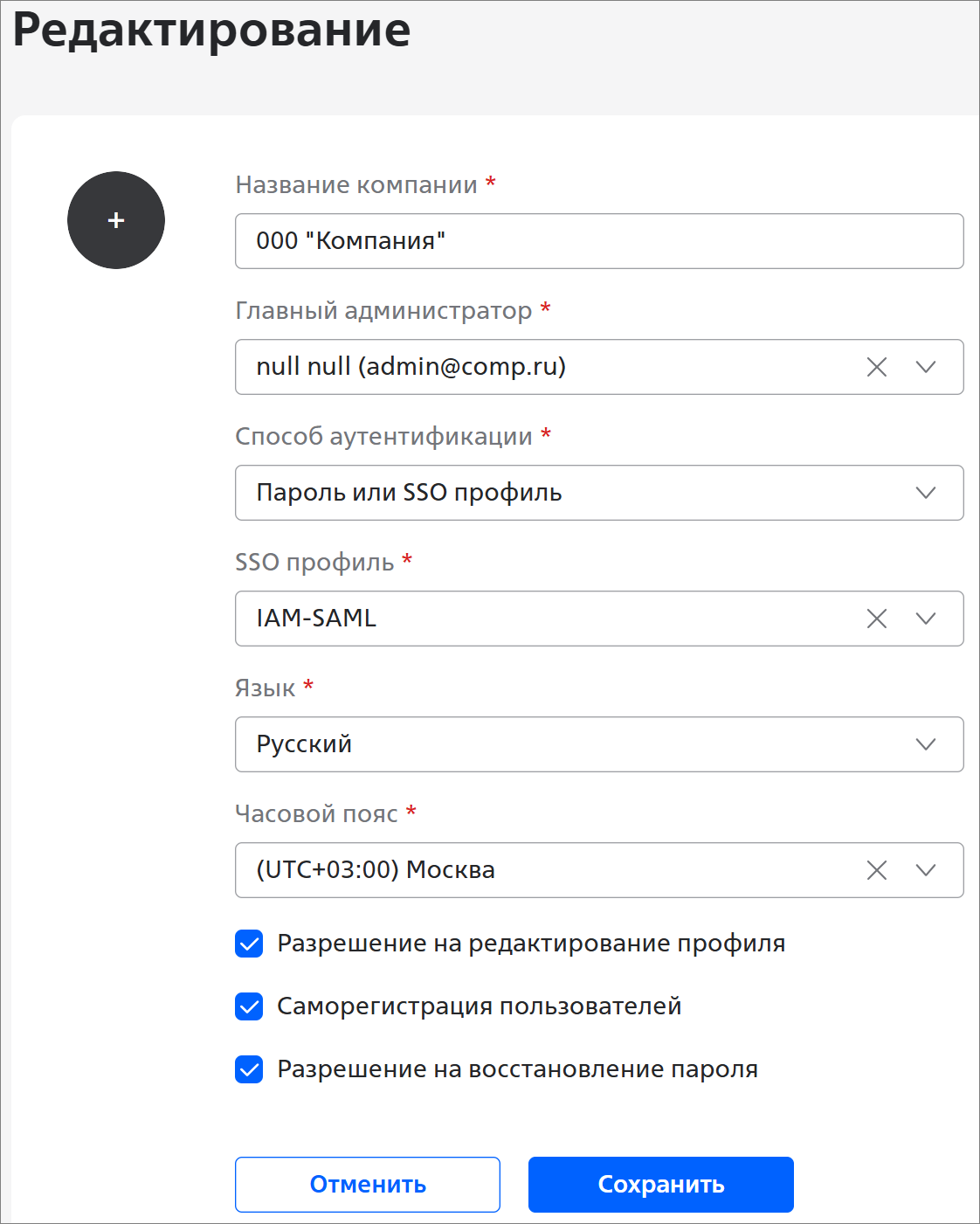The width and height of the screenshot is (980, 1224).
Task: Clear the IAM-SAML SSO profile selection
Action: pyautogui.click(x=876, y=619)
